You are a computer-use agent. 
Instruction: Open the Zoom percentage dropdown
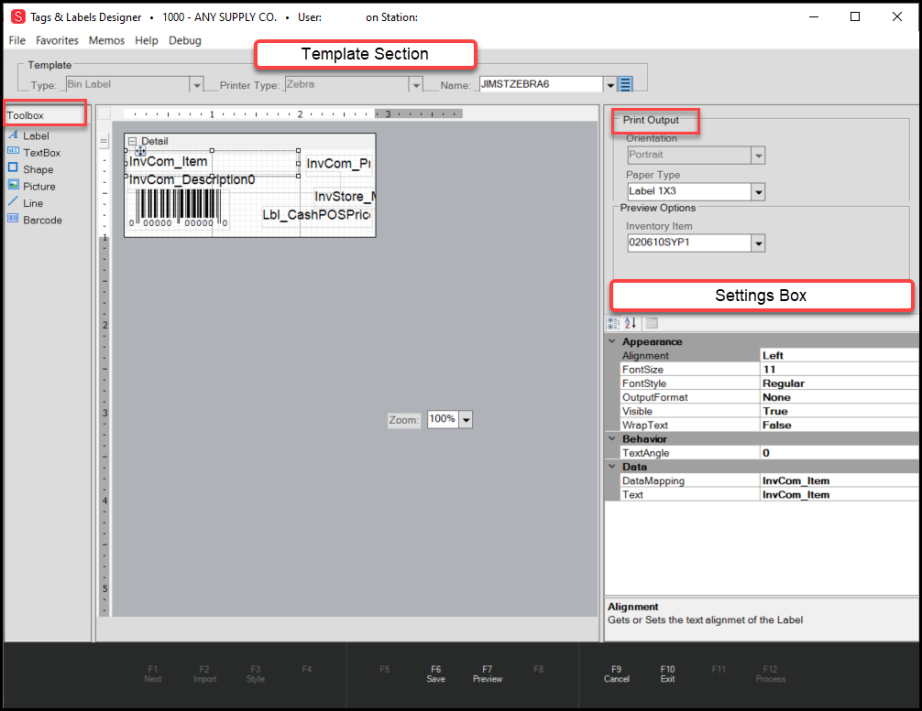click(466, 420)
